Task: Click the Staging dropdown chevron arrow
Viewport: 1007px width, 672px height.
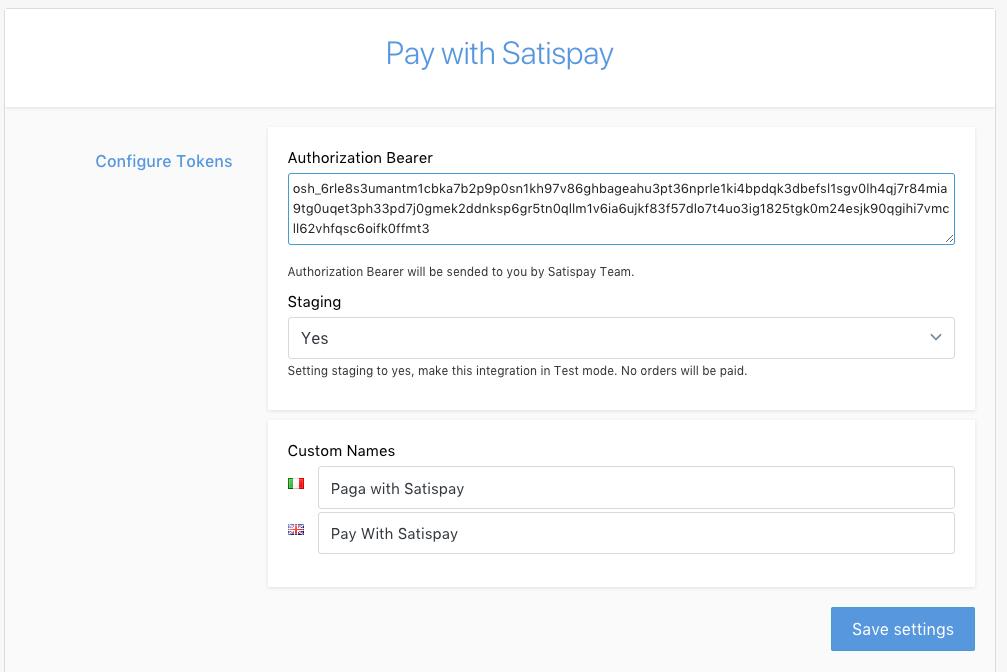Action: [x=936, y=338]
